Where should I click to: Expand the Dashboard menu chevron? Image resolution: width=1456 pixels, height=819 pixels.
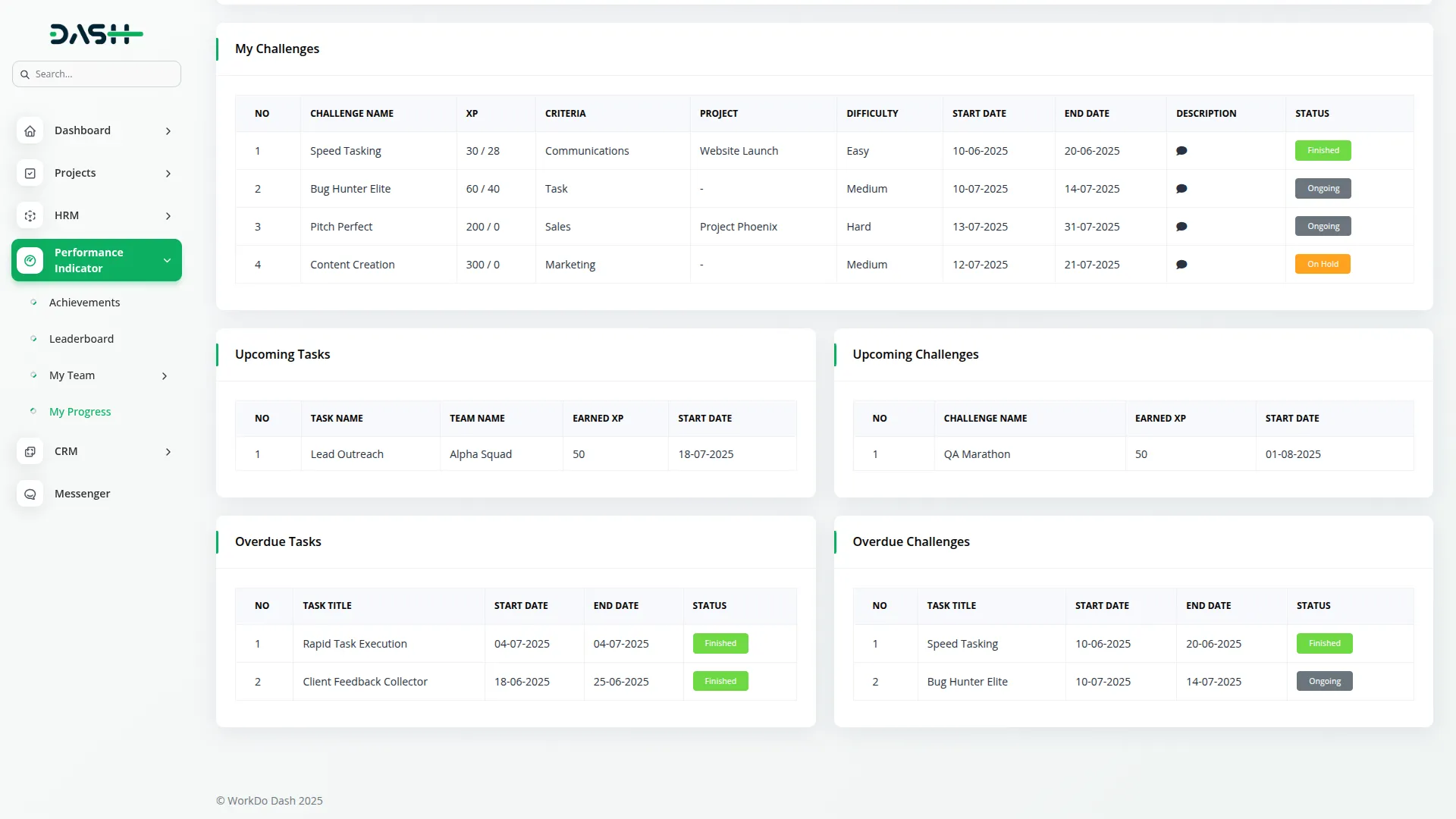tap(168, 131)
